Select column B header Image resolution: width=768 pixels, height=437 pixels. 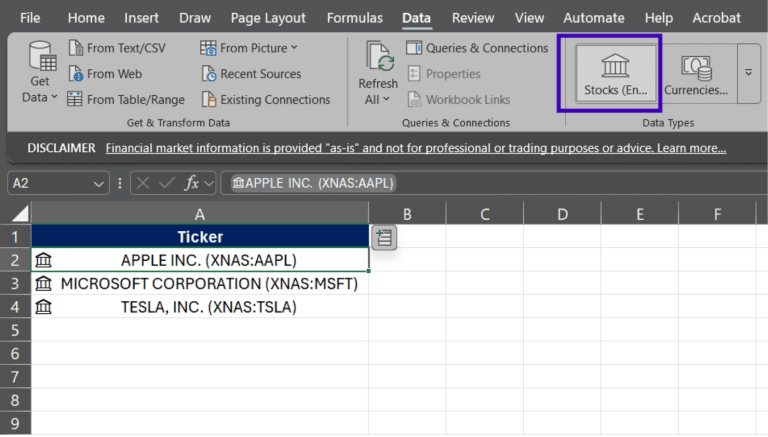coord(407,214)
